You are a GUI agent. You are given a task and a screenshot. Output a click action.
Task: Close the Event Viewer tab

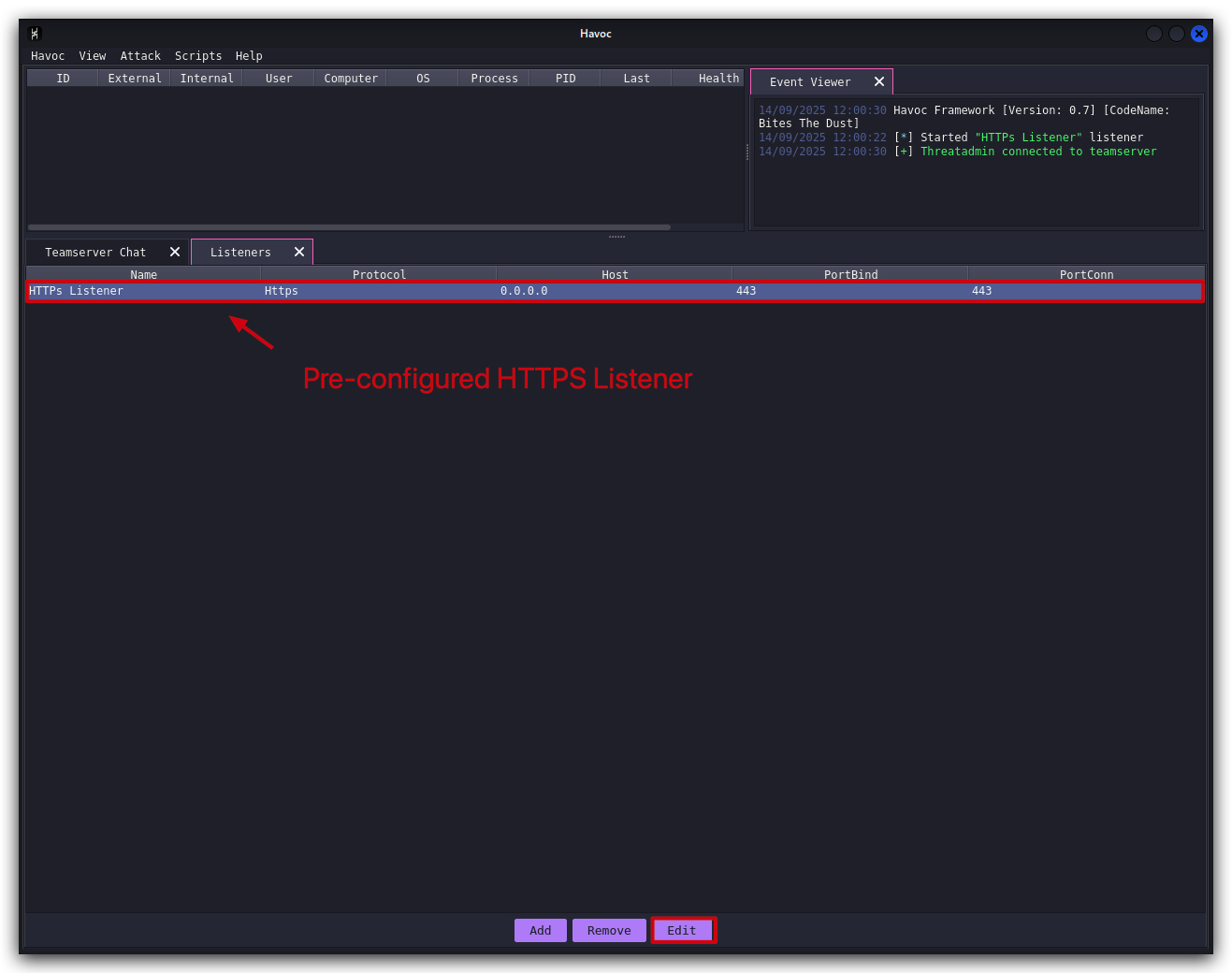point(879,82)
